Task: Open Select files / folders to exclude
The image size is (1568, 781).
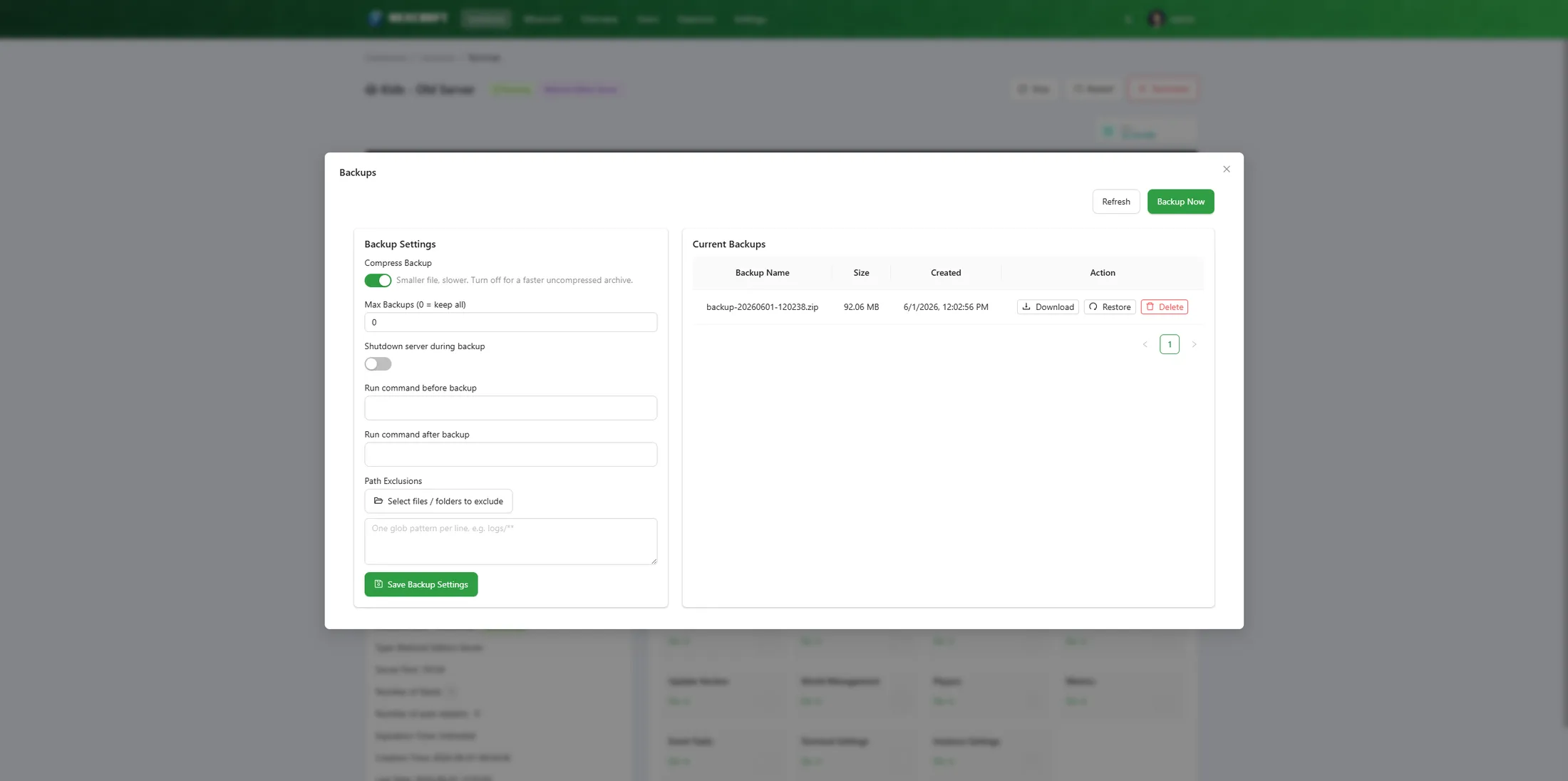Action: pos(438,501)
